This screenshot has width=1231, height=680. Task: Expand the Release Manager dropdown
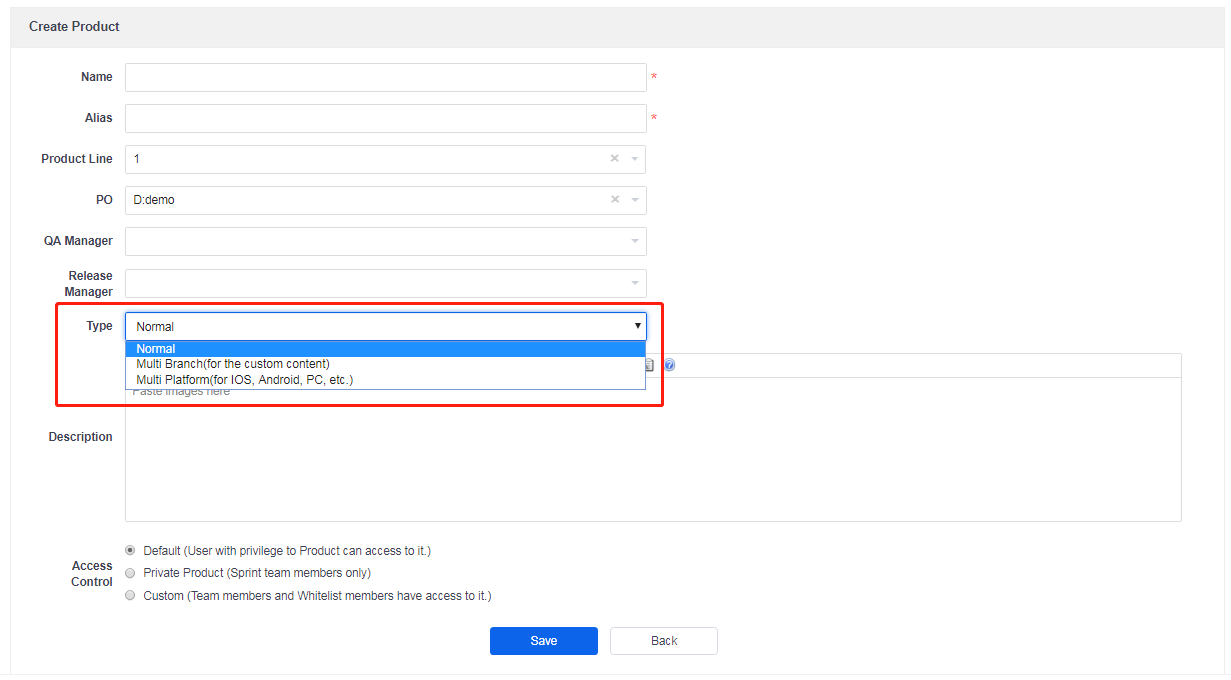coord(635,283)
